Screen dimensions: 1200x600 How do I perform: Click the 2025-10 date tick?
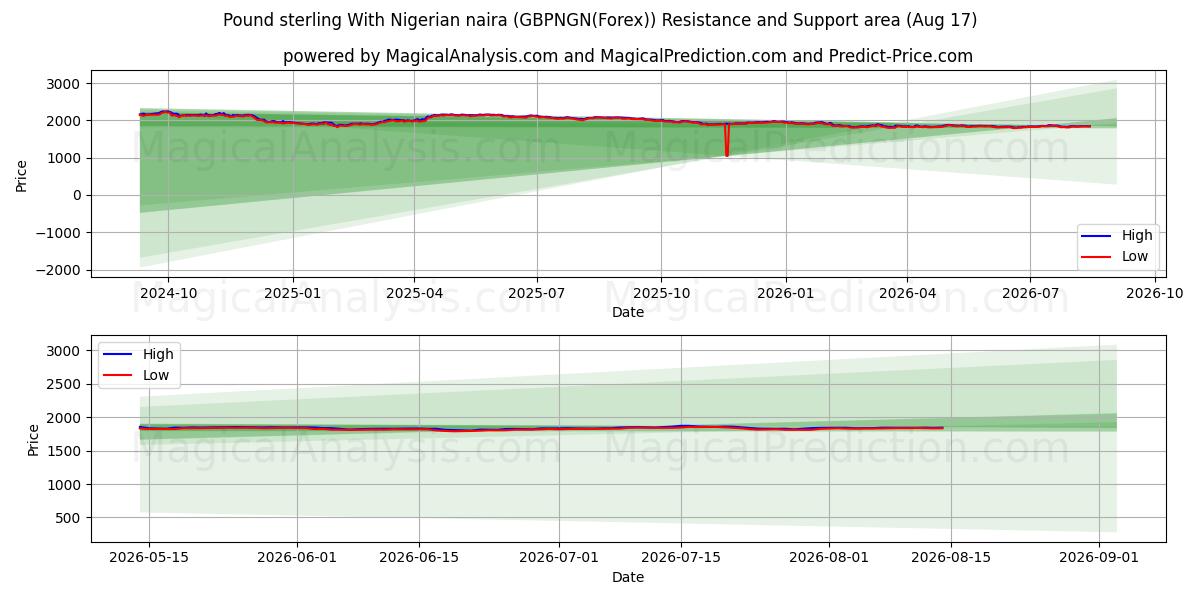(661, 293)
